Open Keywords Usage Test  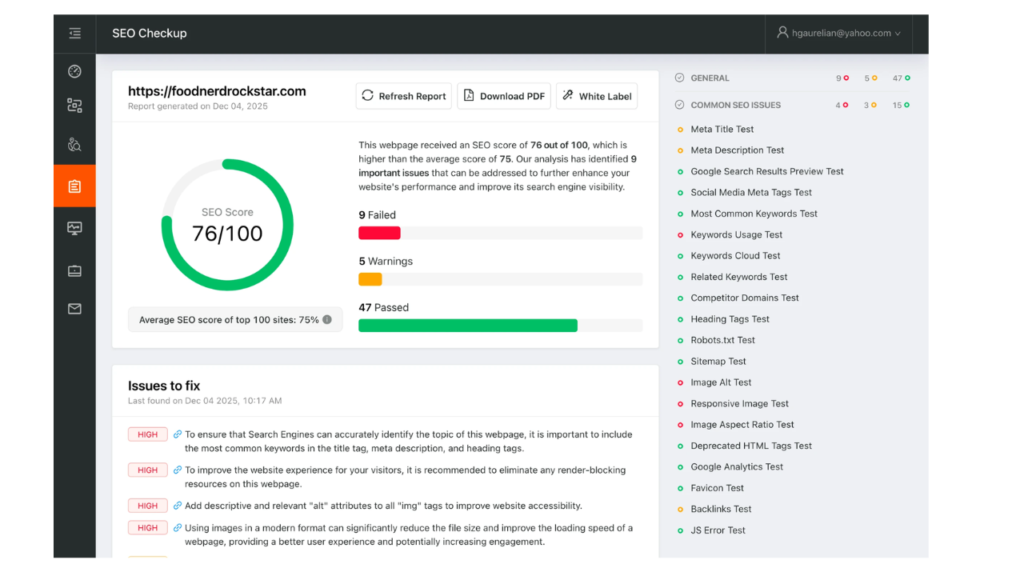tap(736, 234)
